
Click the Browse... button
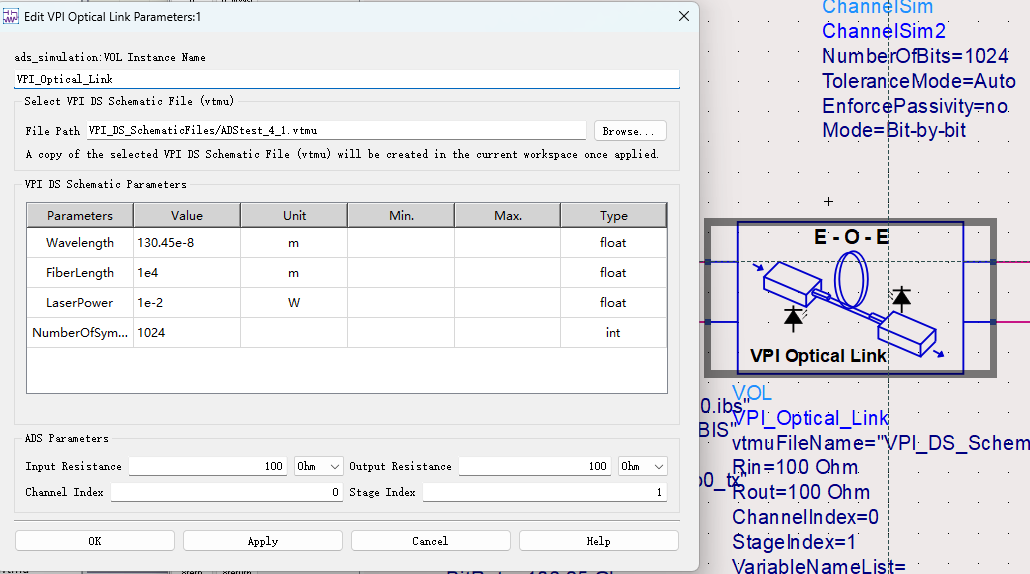point(630,131)
